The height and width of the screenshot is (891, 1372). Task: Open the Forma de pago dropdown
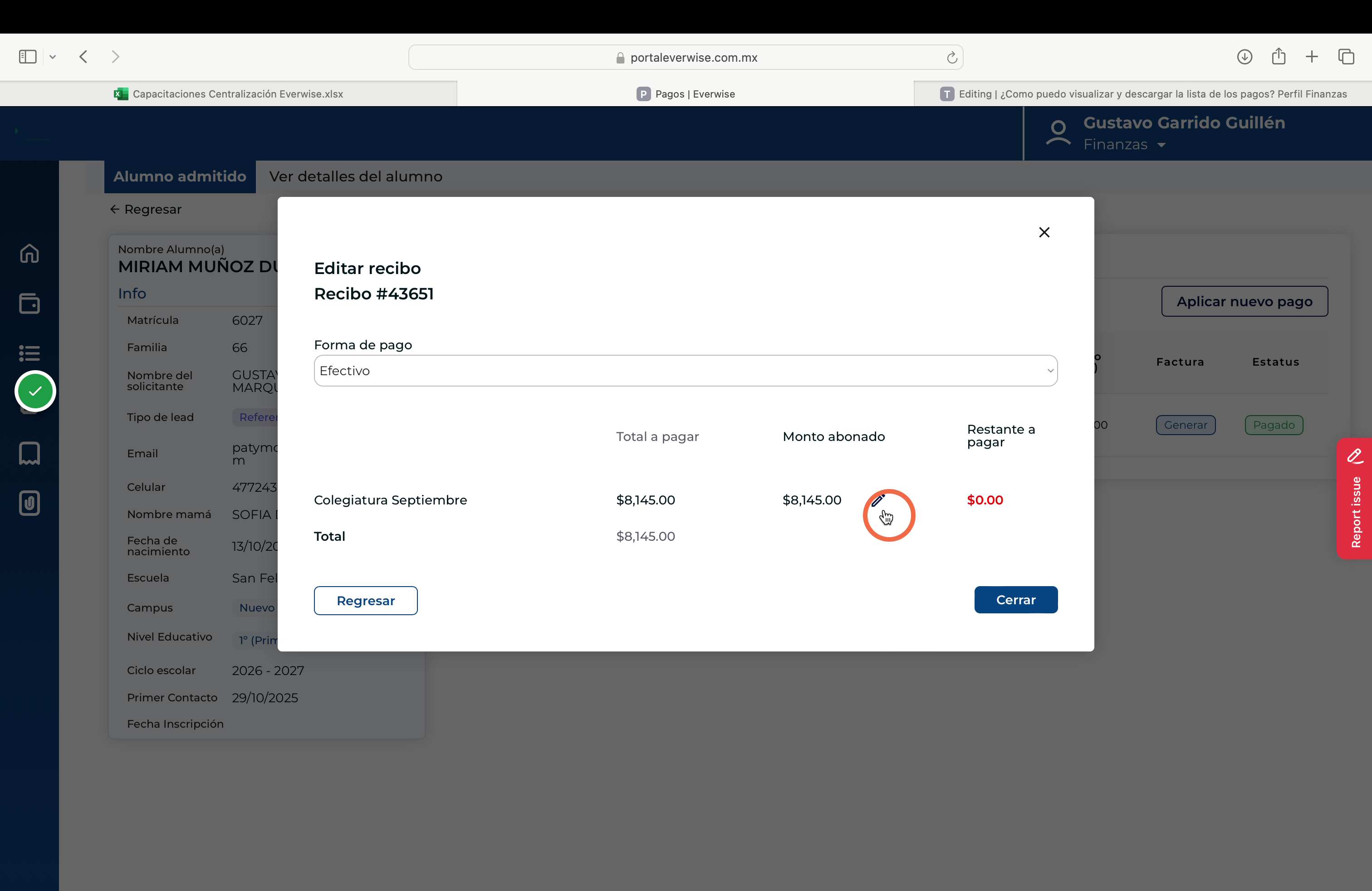686,371
